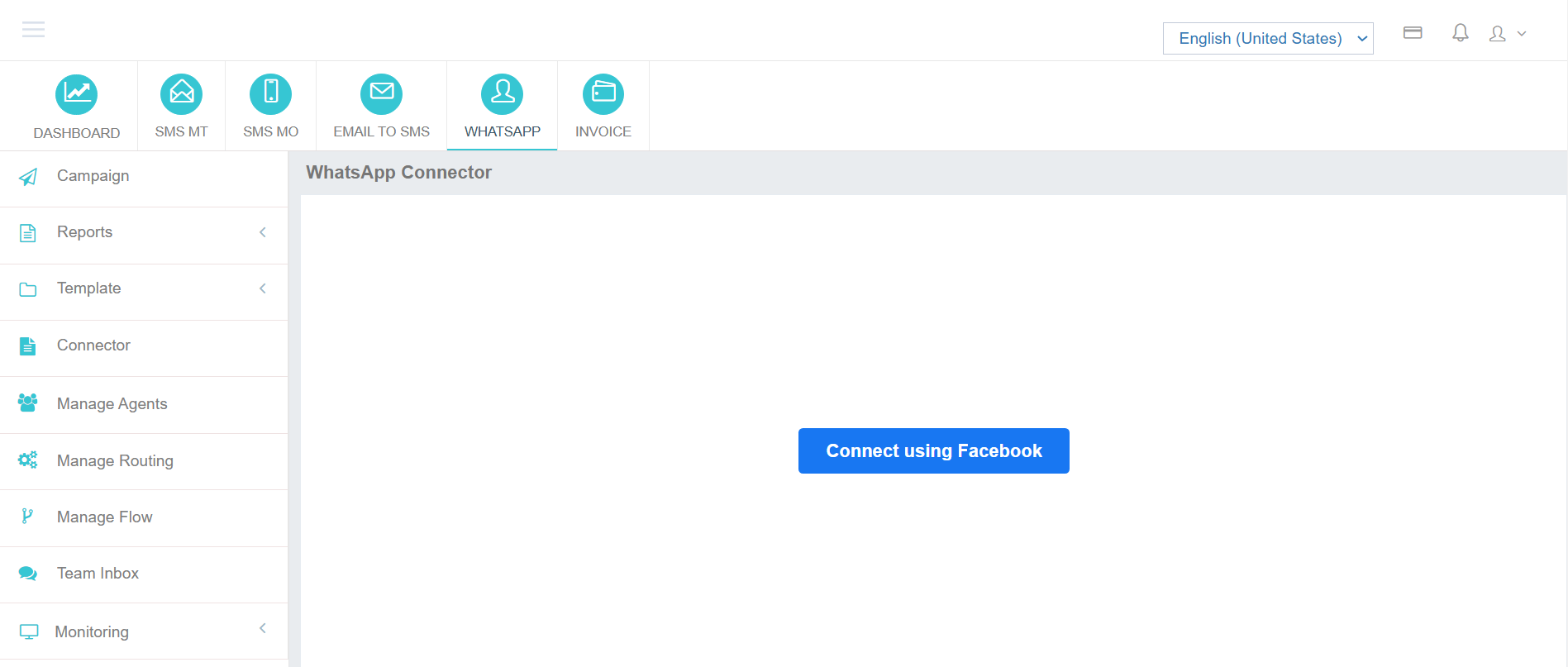Viewport: 1568px width, 667px height.
Task: Click the Email to SMS mail icon
Action: 381,94
